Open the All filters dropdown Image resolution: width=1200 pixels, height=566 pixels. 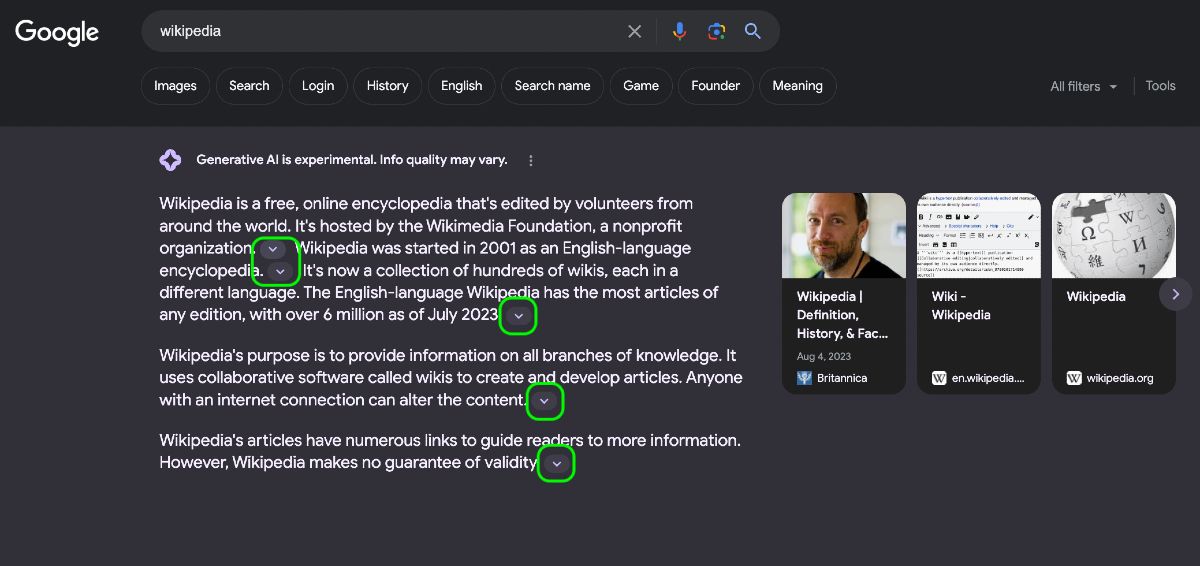coord(1084,86)
